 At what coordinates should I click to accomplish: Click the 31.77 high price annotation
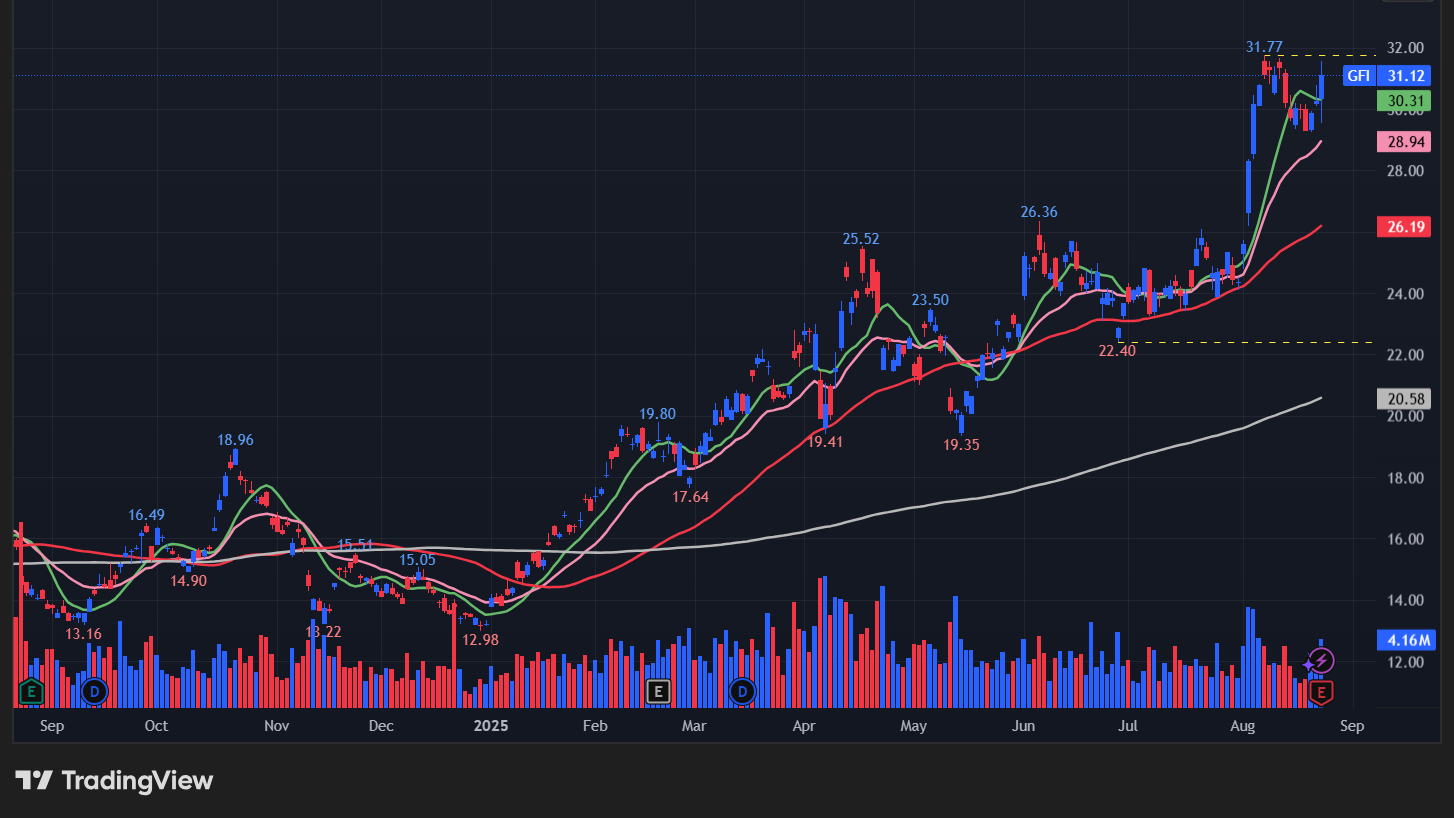tap(1264, 47)
